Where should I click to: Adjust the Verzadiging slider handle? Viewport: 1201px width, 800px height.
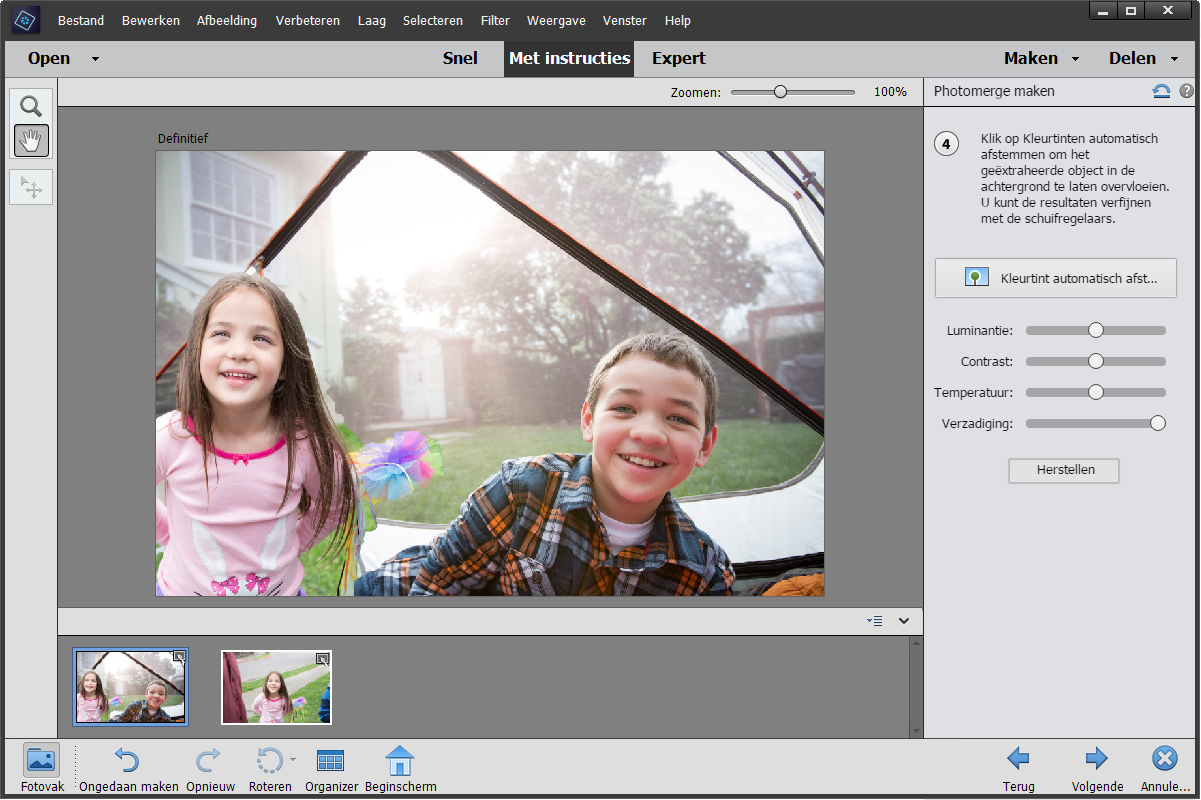coord(1157,423)
